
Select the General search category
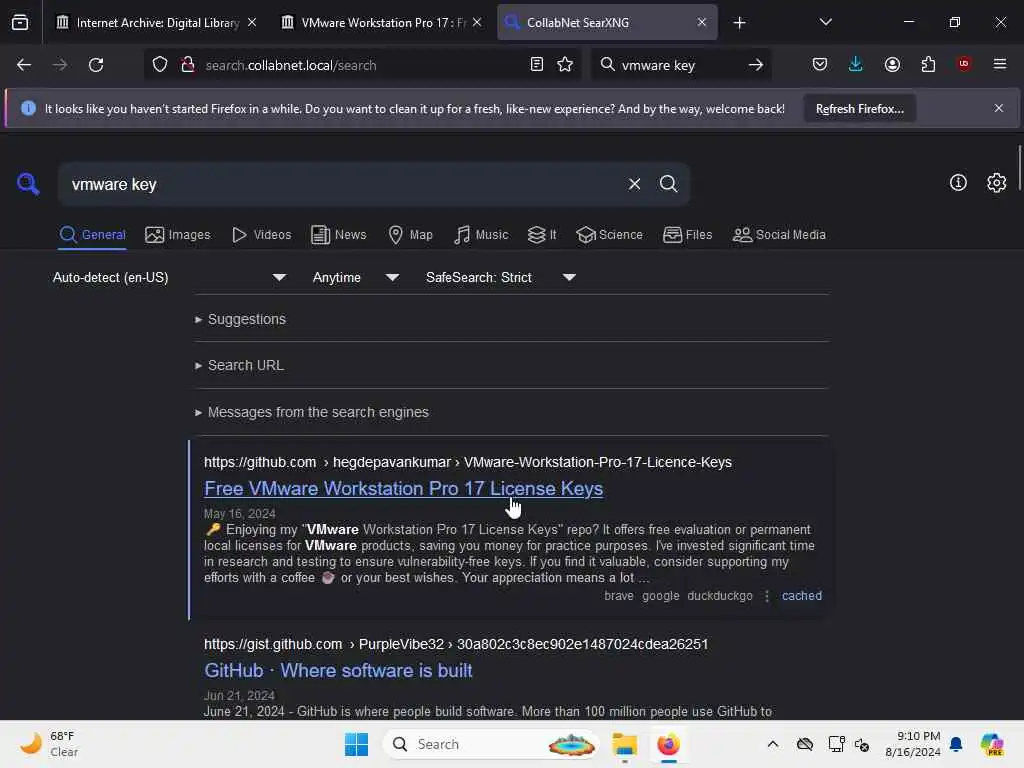pos(93,234)
